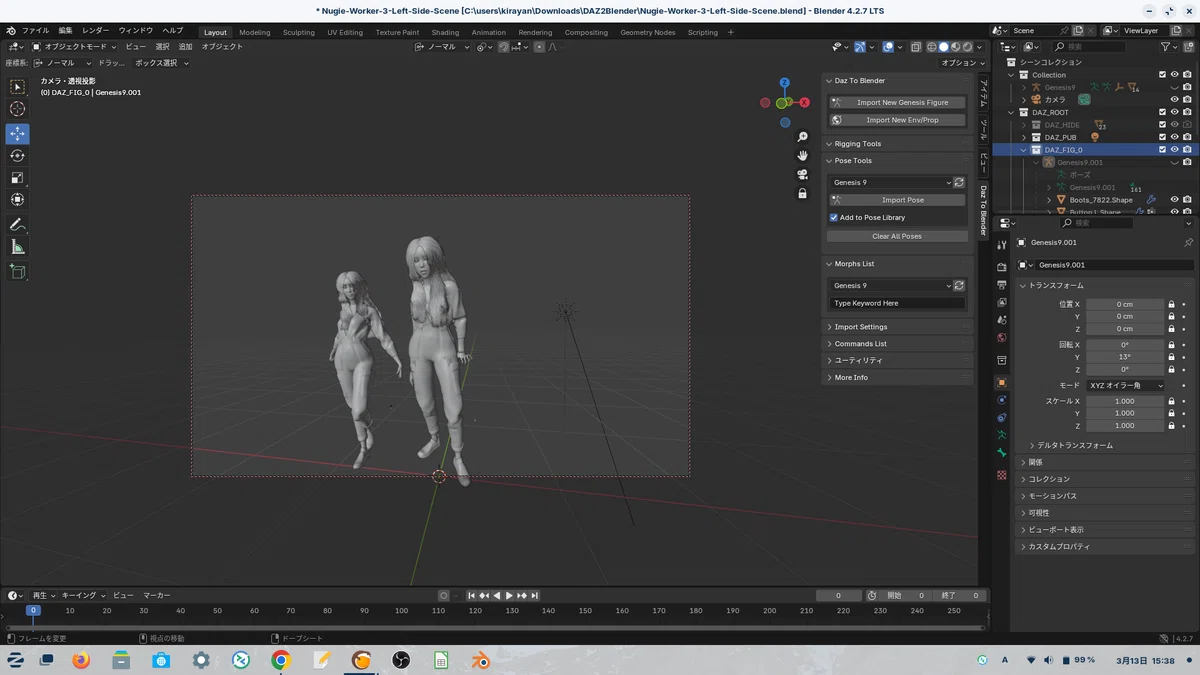Select the Add Cube tool
Screen dimensions: 1200x675
tap(17, 271)
